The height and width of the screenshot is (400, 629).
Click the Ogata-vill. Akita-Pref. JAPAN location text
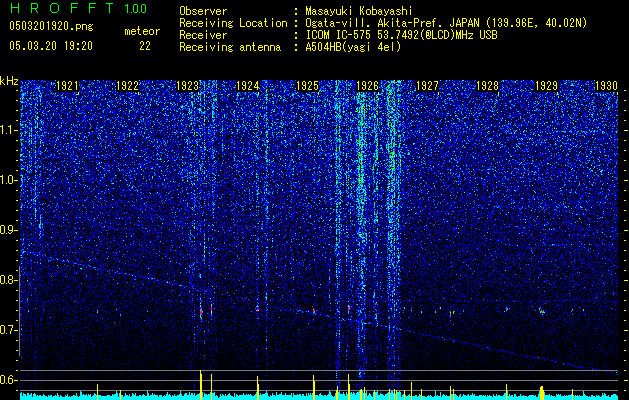tap(446, 23)
